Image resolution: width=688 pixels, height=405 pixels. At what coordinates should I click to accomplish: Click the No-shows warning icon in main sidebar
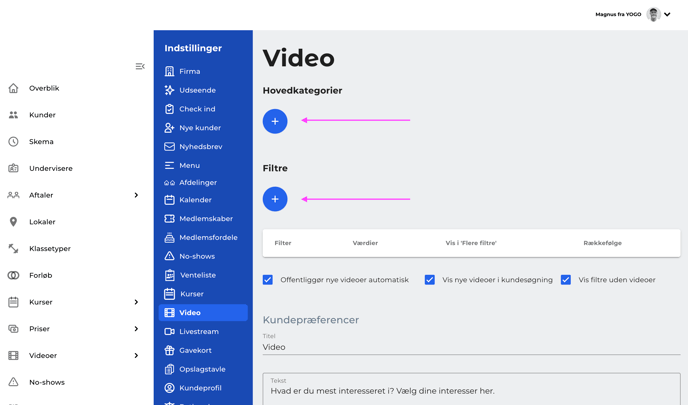tap(14, 382)
